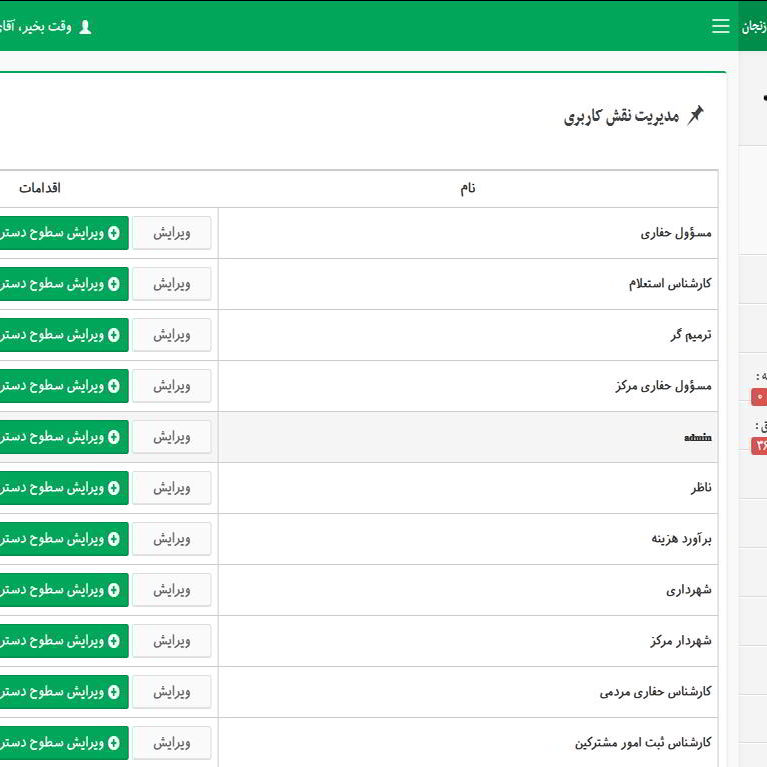Click the نام column header
Viewport: 767px width, 767px height.
coord(467,188)
